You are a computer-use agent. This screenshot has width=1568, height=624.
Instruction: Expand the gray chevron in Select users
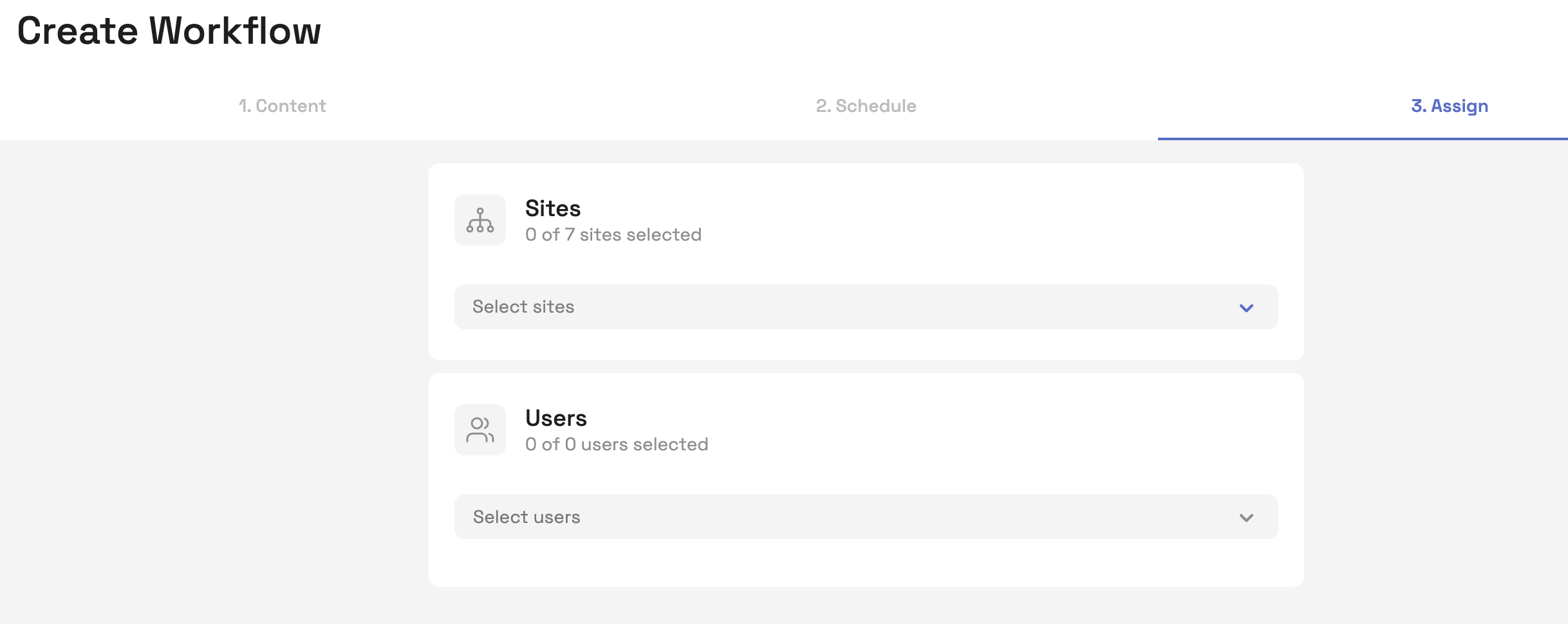[x=1246, y=517]
